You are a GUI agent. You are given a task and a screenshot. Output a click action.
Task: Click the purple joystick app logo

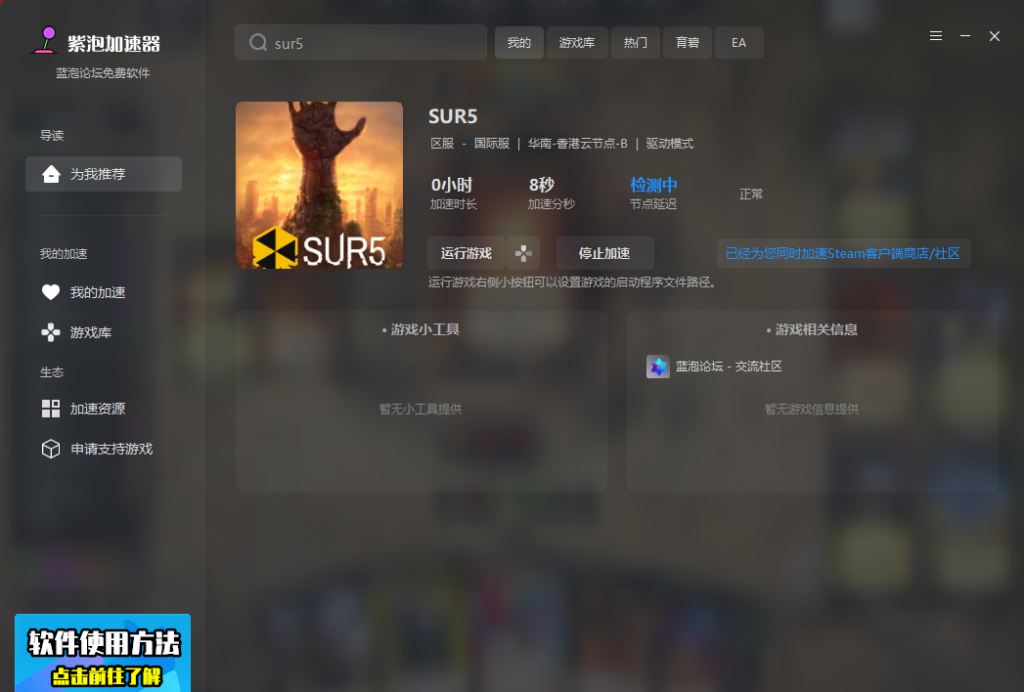[x=46, y=40]
